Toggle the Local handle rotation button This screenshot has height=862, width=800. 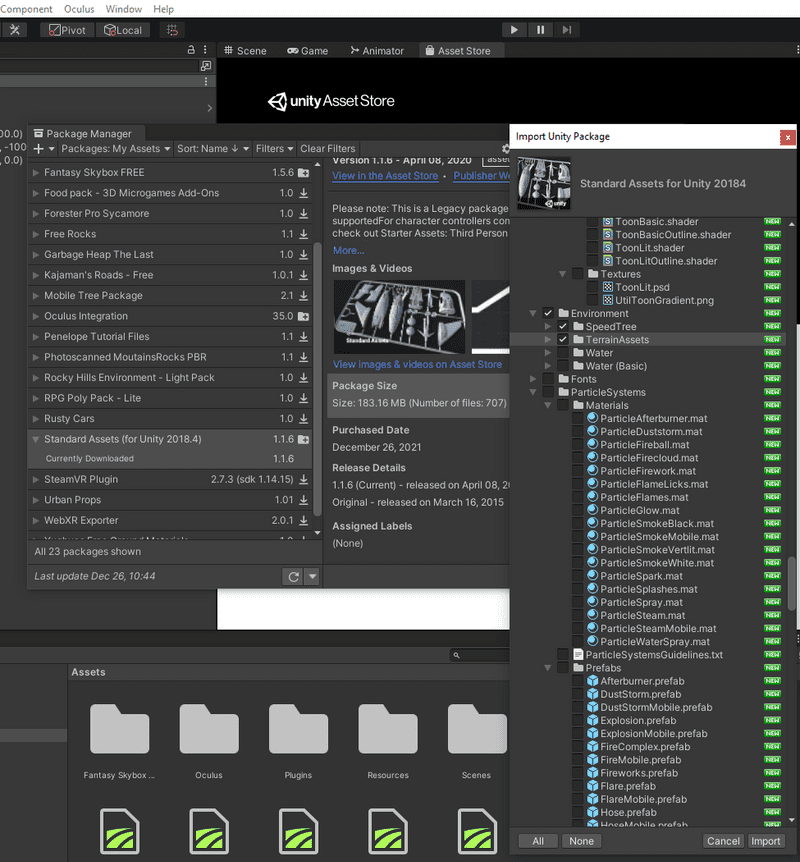123,30
